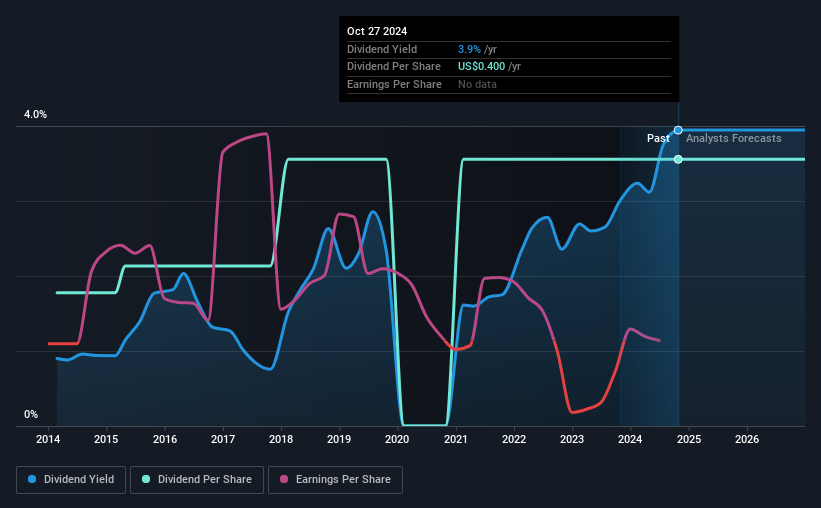Screen dimensions: 821x508
Task: Click the 3.9% dividend yield value
Action: pos(469,49)
